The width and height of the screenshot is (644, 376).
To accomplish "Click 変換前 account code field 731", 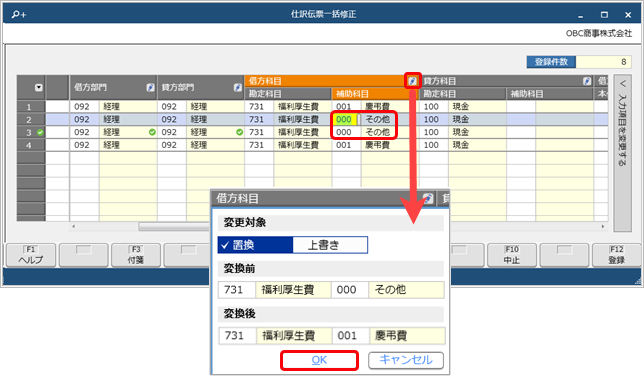I will (x=237, y=290).
